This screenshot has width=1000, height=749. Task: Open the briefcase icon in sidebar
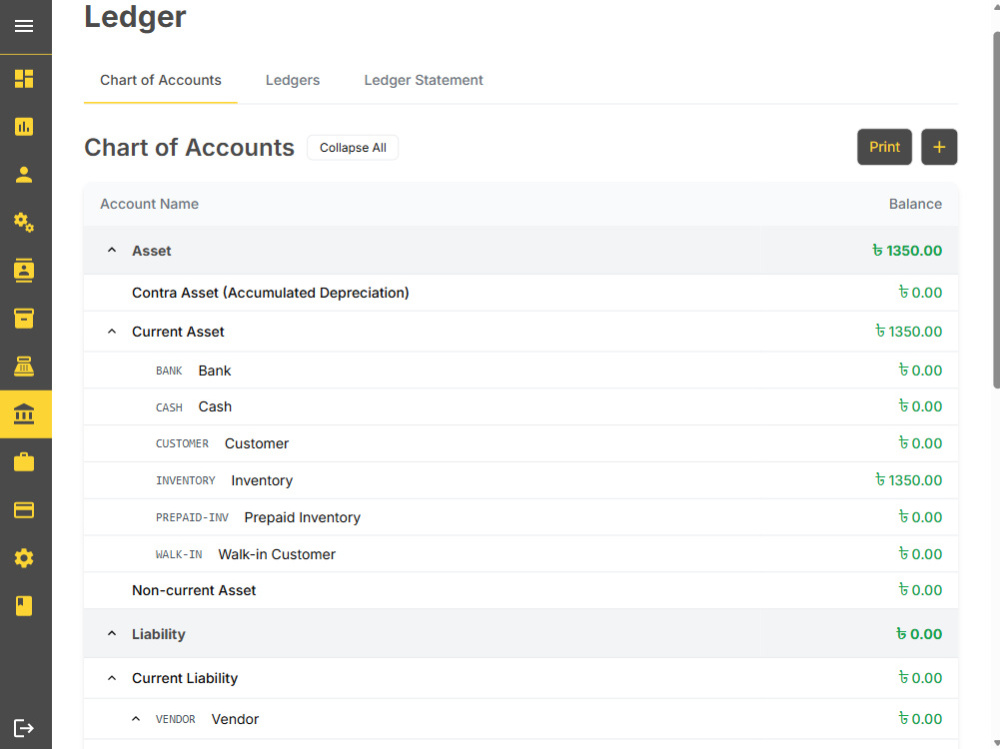24,462
